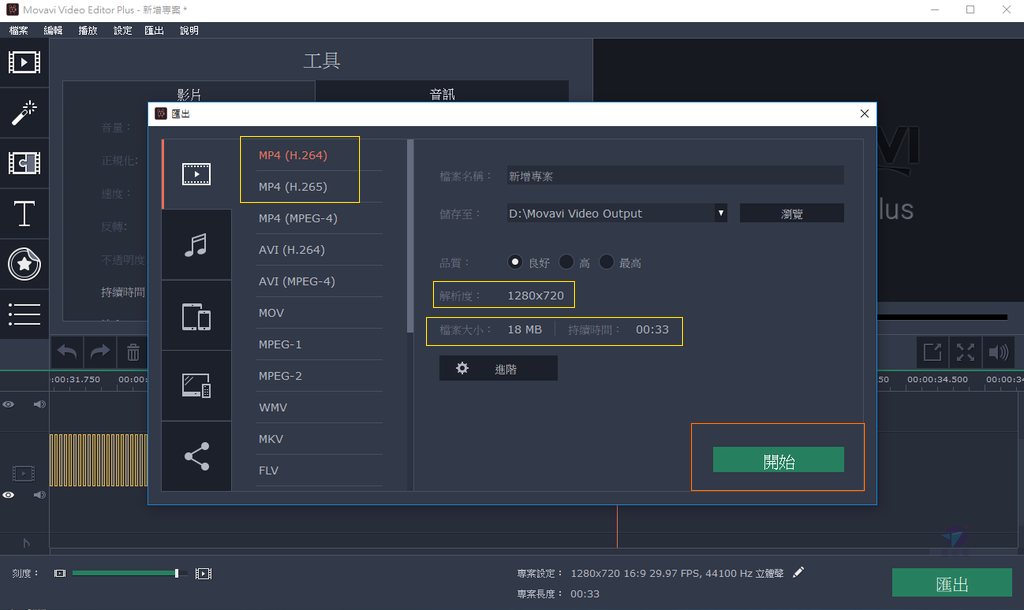1024x610 pixels.
Task: Choose MKV format
Action: click(x=270, y=439)
